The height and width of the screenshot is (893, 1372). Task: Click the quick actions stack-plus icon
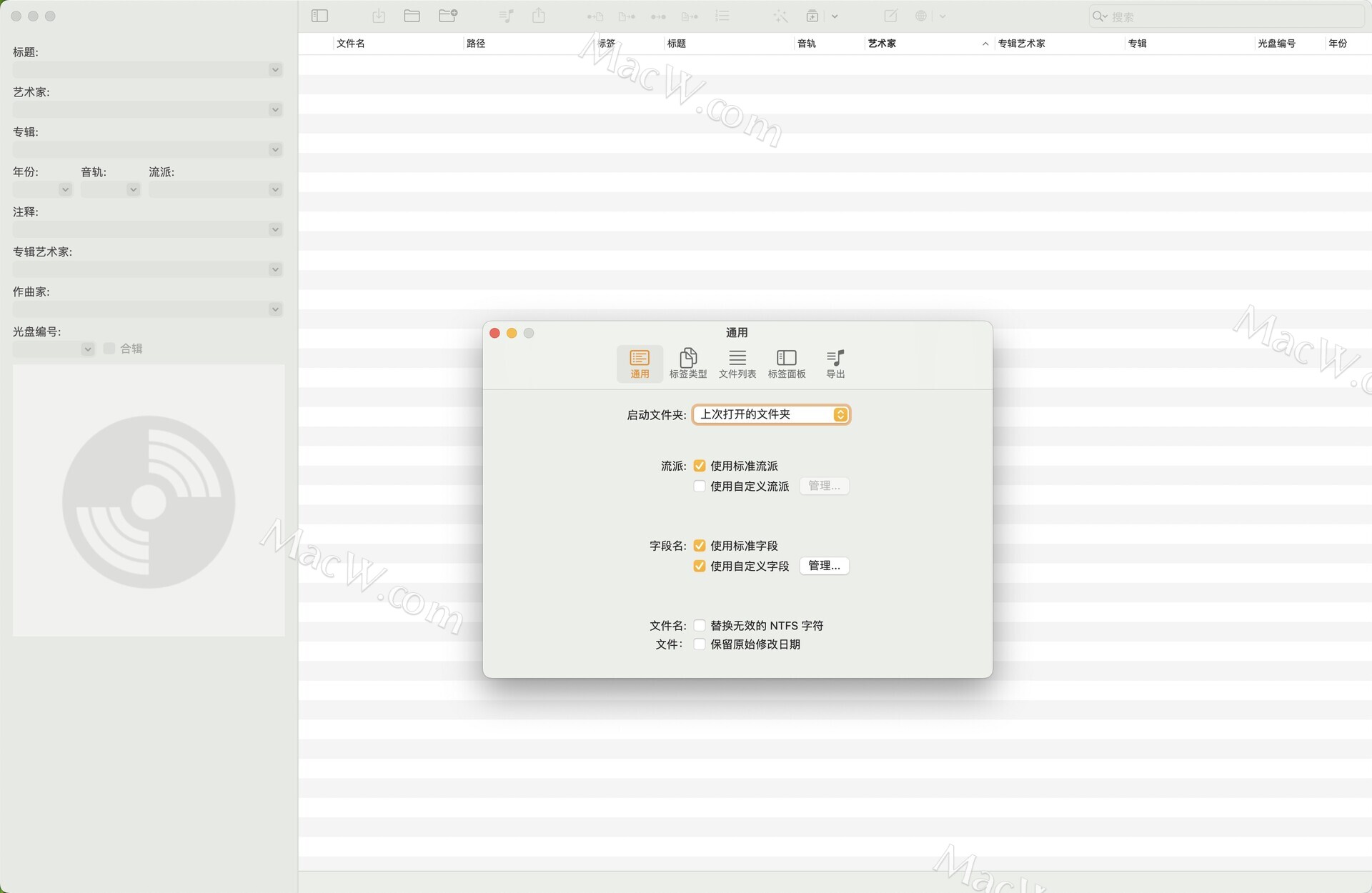click(x=812, y=16)
